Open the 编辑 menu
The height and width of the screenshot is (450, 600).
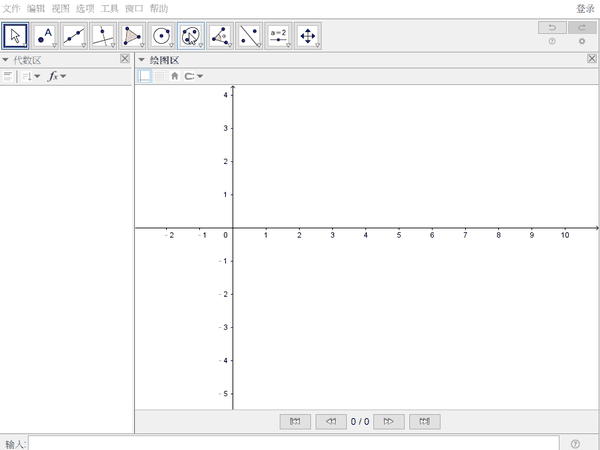pyautogui.click(x=36, y=8)
